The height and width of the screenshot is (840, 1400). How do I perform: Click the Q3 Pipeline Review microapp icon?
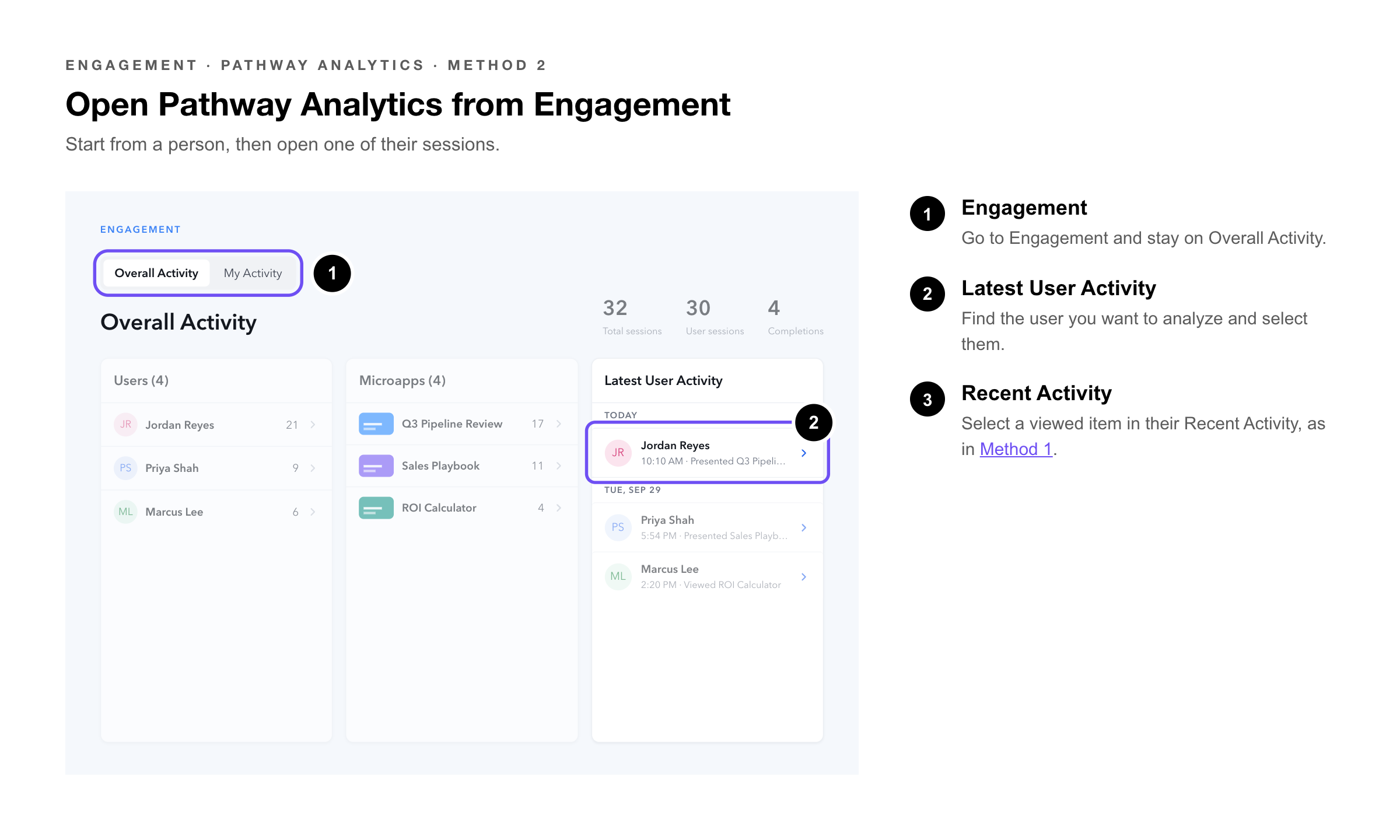(376, 424)
